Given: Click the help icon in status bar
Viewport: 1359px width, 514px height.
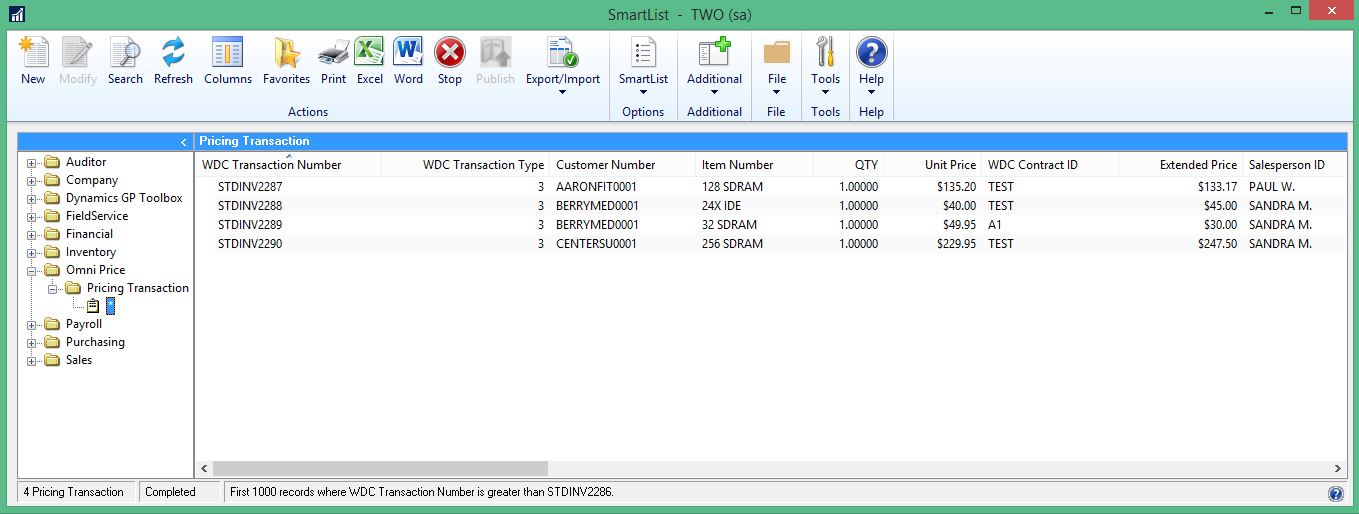Looking at the screenshot, I should [x=1335, y=493].
